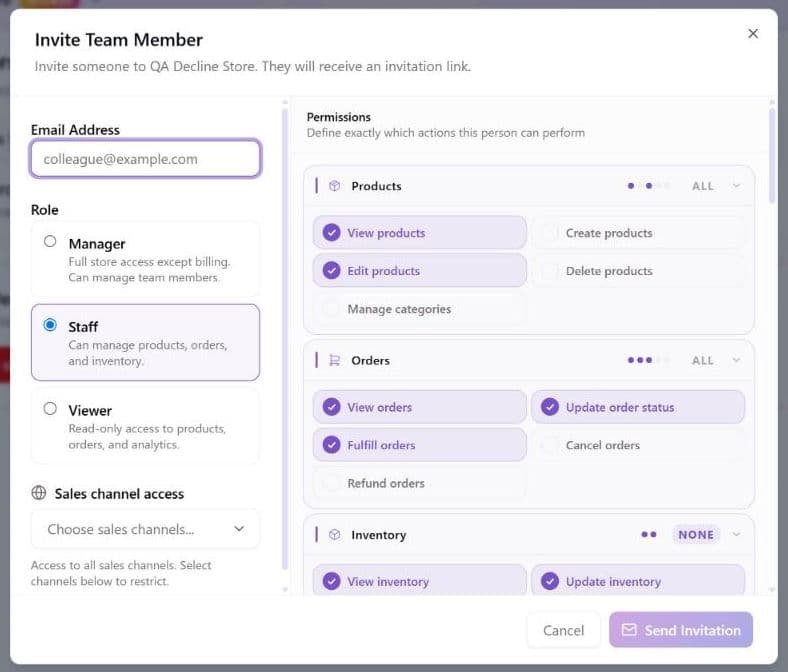The image size is (788, 672).
Task: Click the Products box icon
Action: point(334,186)
